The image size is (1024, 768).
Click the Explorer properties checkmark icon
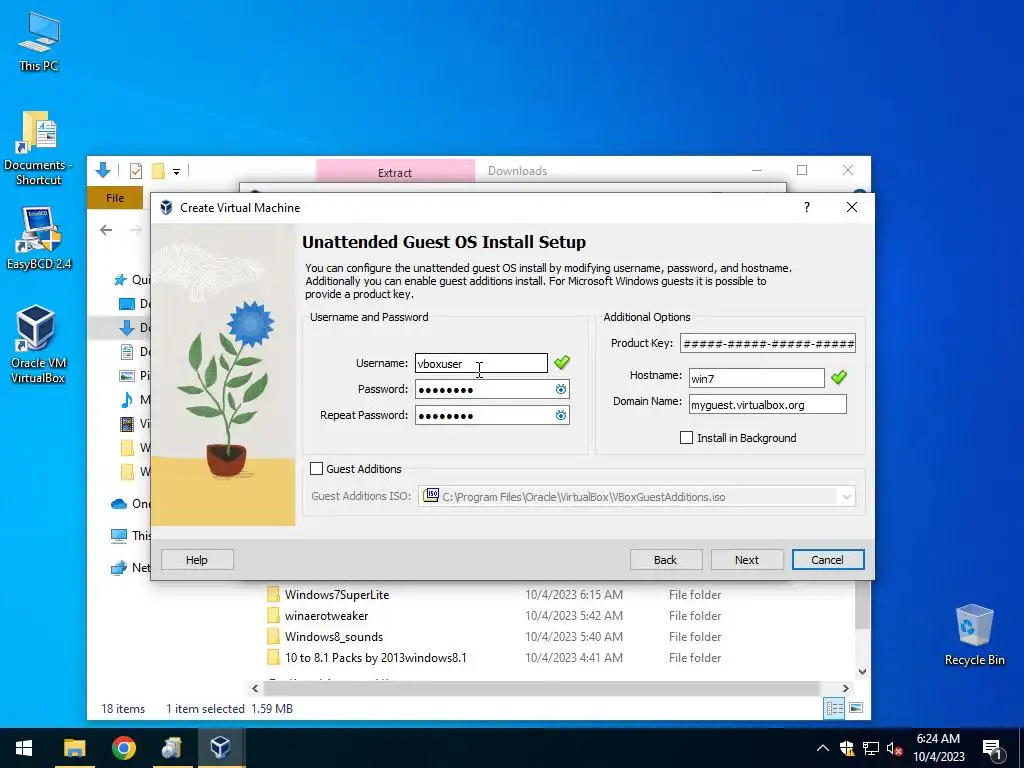(x=136, y=171)
